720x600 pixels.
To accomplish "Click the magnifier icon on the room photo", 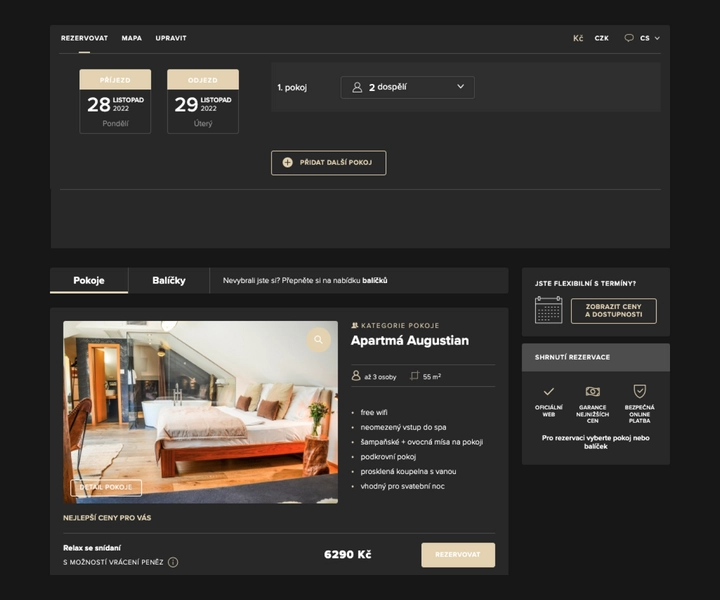I will 318,340.
